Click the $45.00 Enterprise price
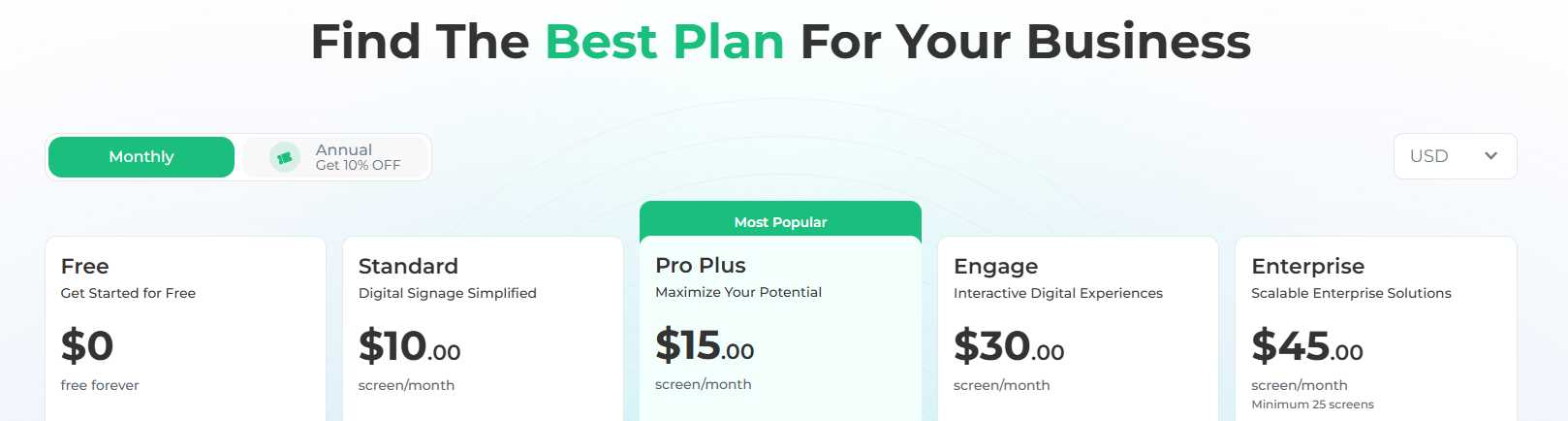 click(x=1306, y=346)
